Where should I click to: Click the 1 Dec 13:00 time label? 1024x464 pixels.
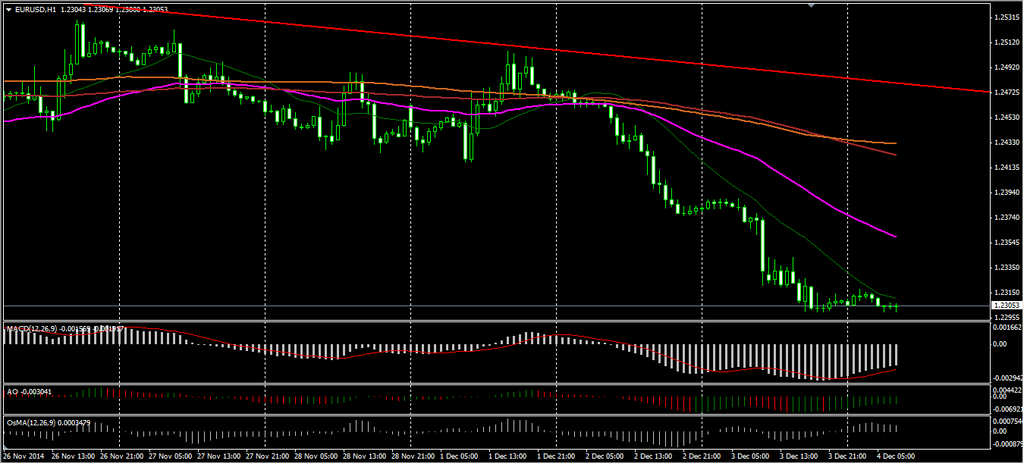[x=509, y=457]
